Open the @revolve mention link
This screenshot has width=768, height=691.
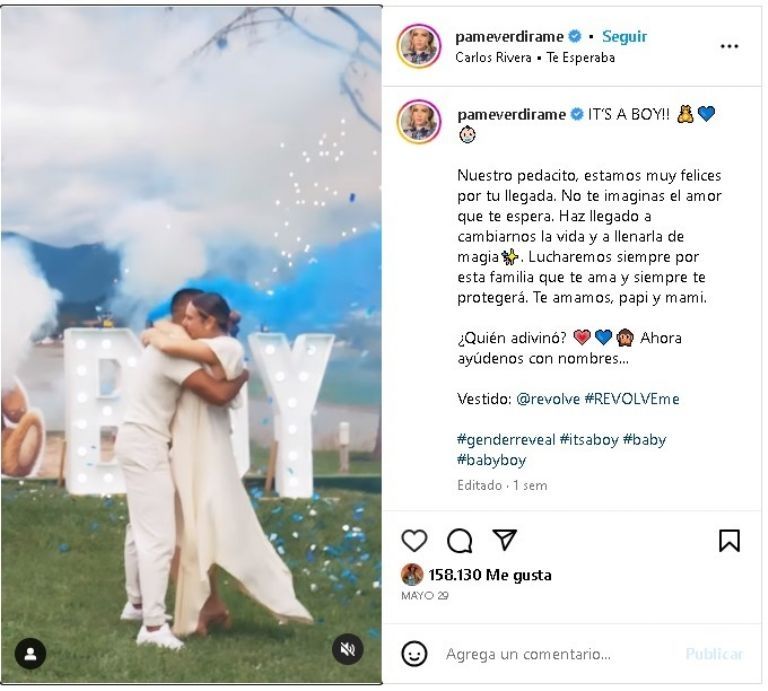pyautogui.click(x=548, y=399)
